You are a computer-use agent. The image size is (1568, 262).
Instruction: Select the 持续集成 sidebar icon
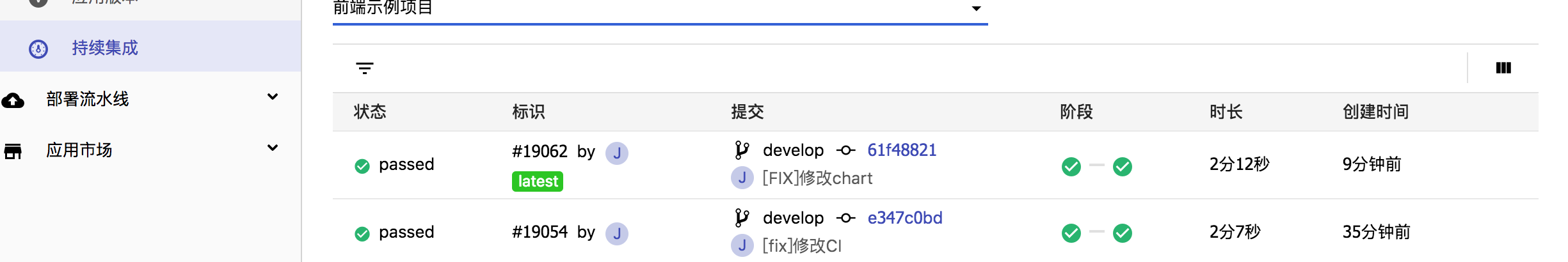(38, 49)
